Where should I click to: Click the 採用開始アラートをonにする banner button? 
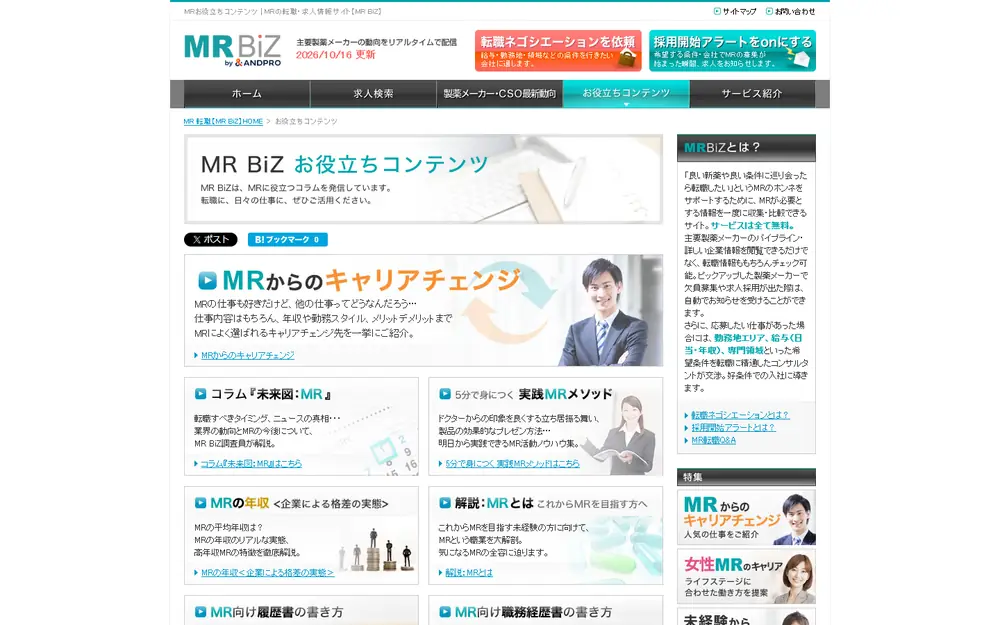pyautogui.click(x=732, y=50)
